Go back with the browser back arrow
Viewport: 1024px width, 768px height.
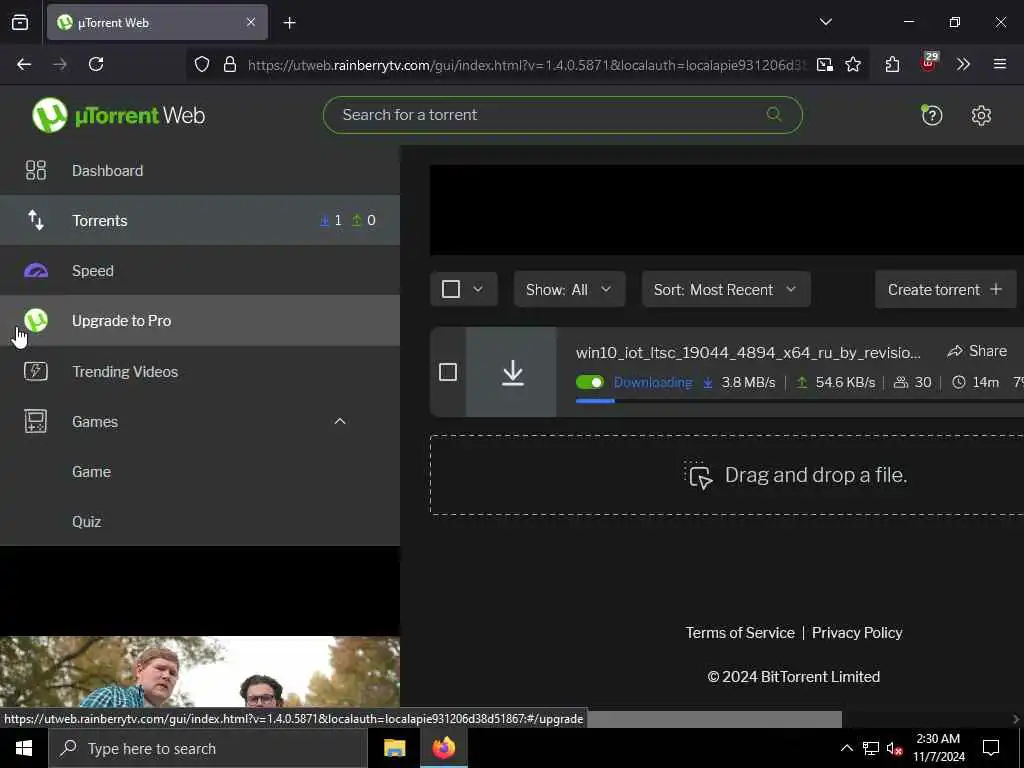click(x=24, y=64)
